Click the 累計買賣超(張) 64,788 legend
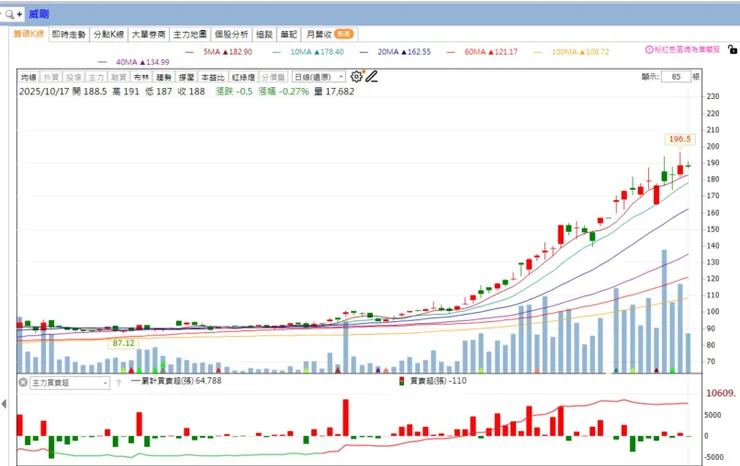This screenshot has height=466, width=740. tap(177, 381)
